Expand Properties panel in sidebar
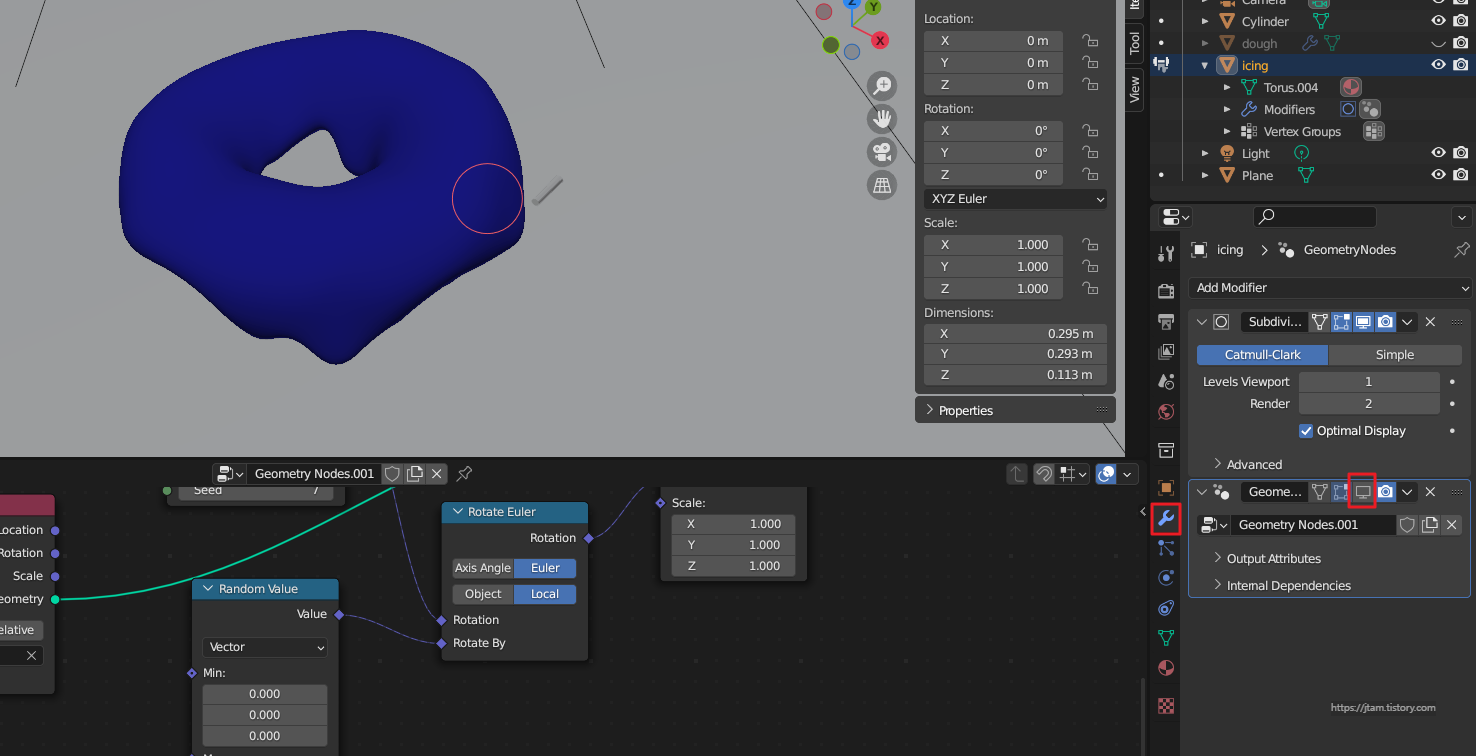This screenshot has height=756, width=1476. (1014, 410)
